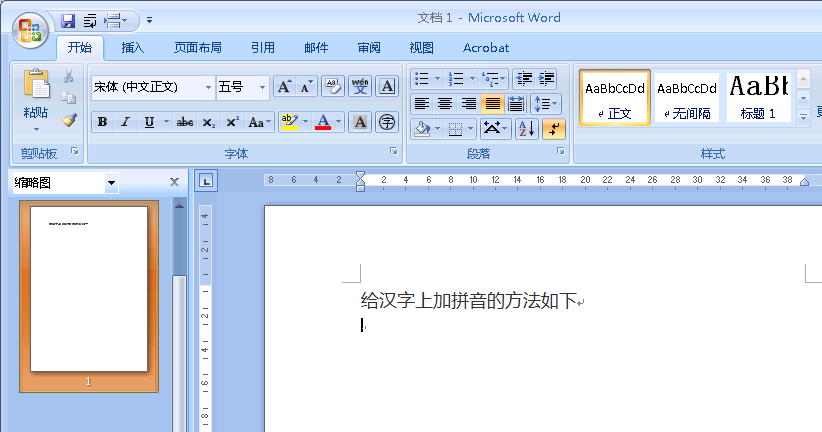Click the Grow Font icon

(x=284, y=87)
